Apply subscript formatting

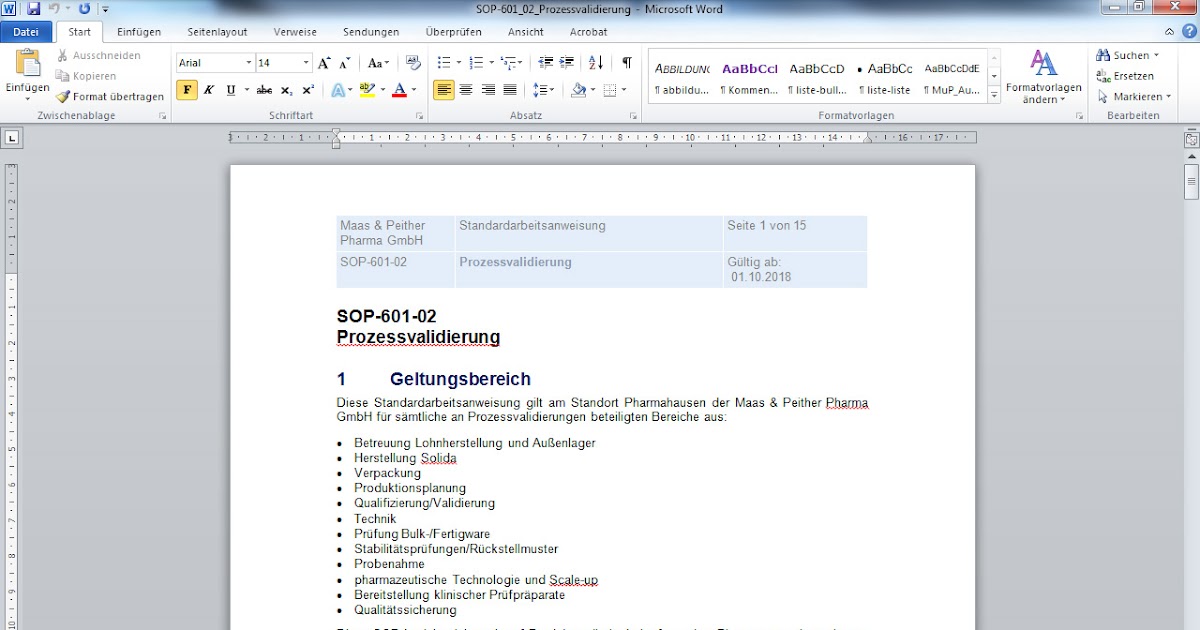[x=287, y=90]
